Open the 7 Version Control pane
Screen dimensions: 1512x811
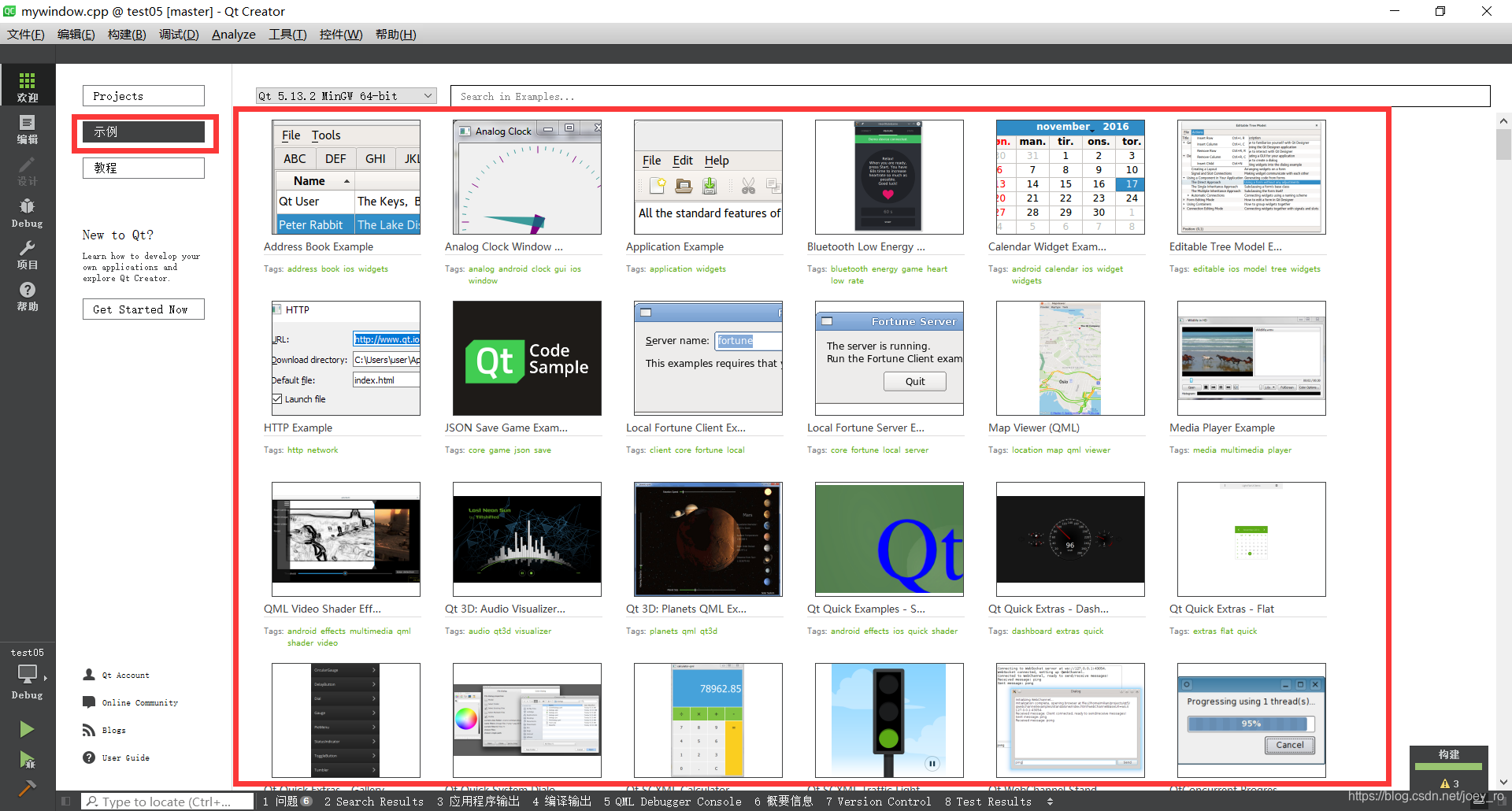coord(878,802)
